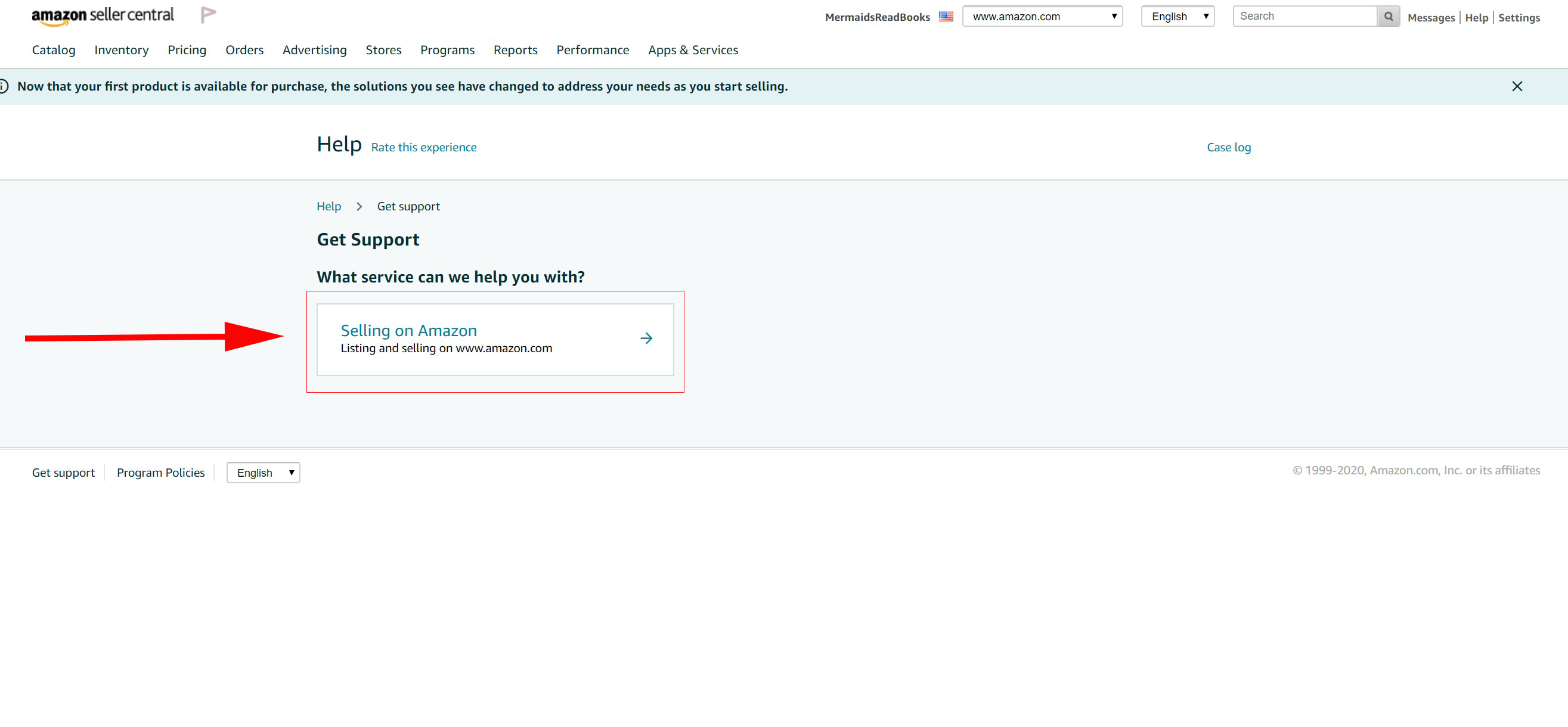Image resolution: width=1568 pixels, height=727 pixels.
Task: Open the Apps & Services menu
Action: click(x=693, y=50)
